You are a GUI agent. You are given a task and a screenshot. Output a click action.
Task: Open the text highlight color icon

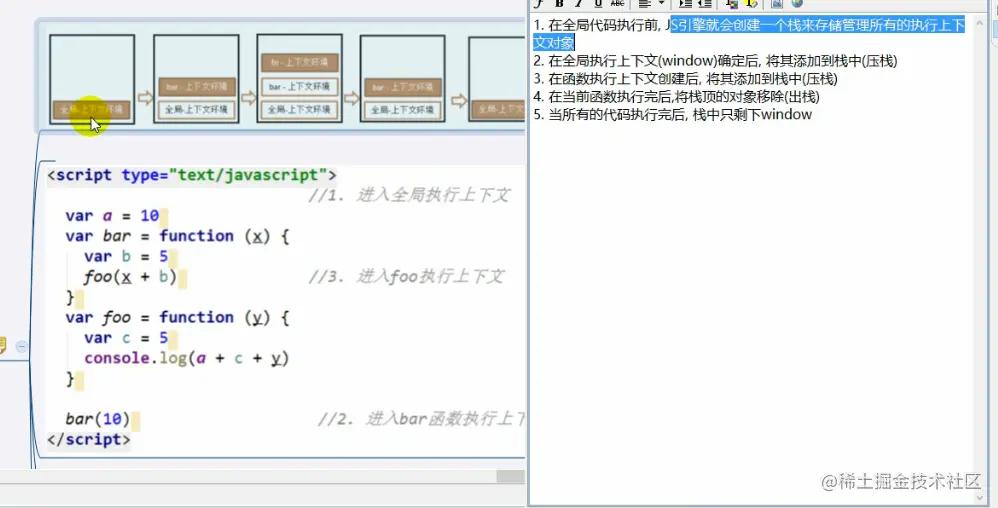pyautogui.click(x=751, y=4)
